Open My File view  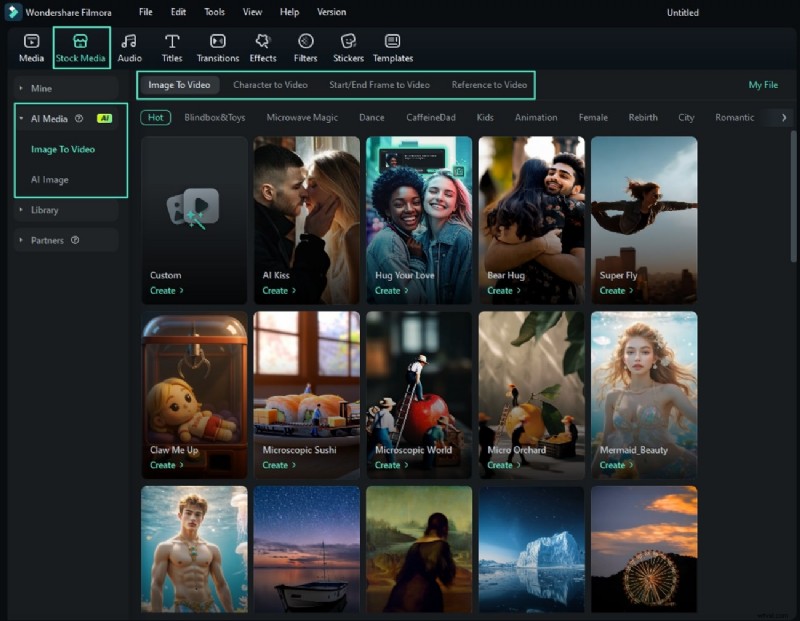click(763, 85)
